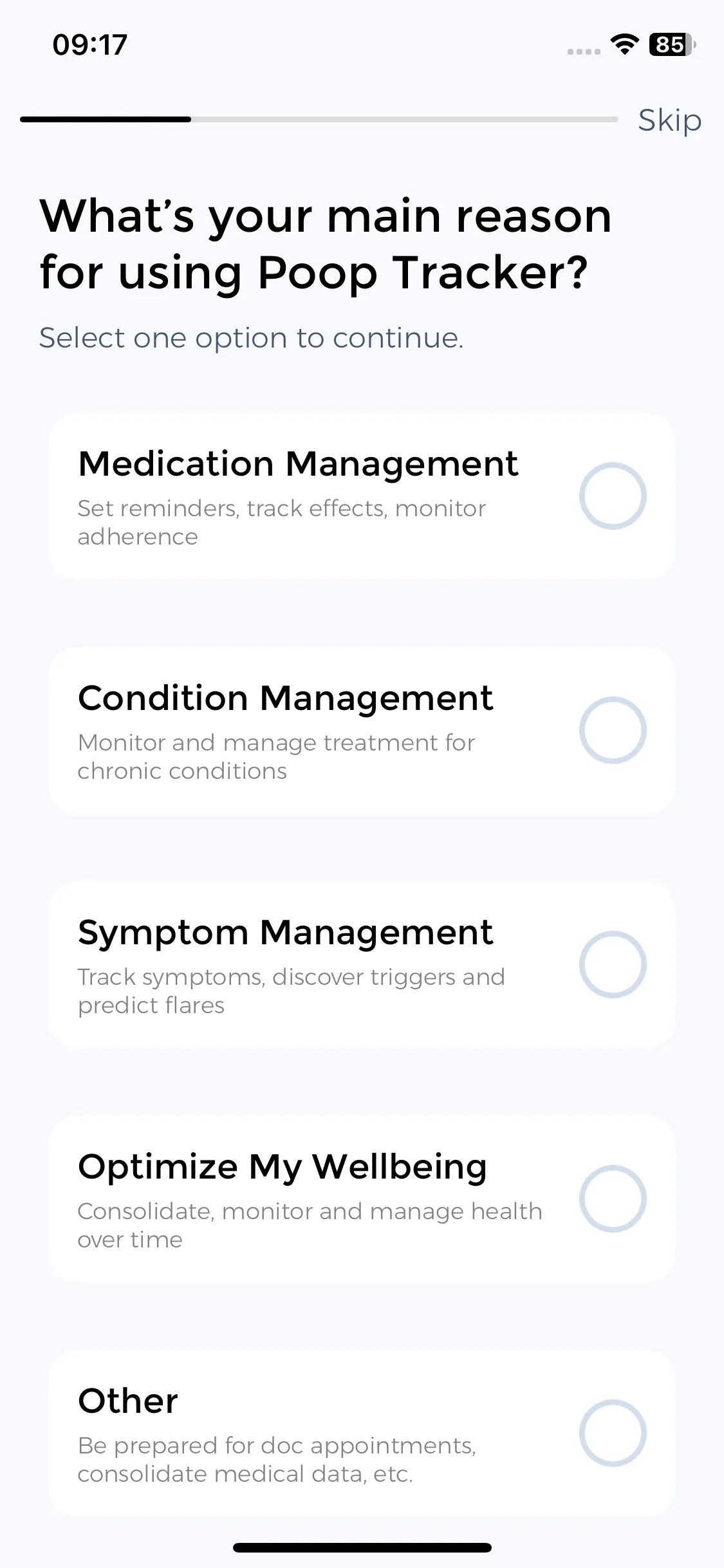Tap the home indicator bar at bottom

(x=362, y=1547)
